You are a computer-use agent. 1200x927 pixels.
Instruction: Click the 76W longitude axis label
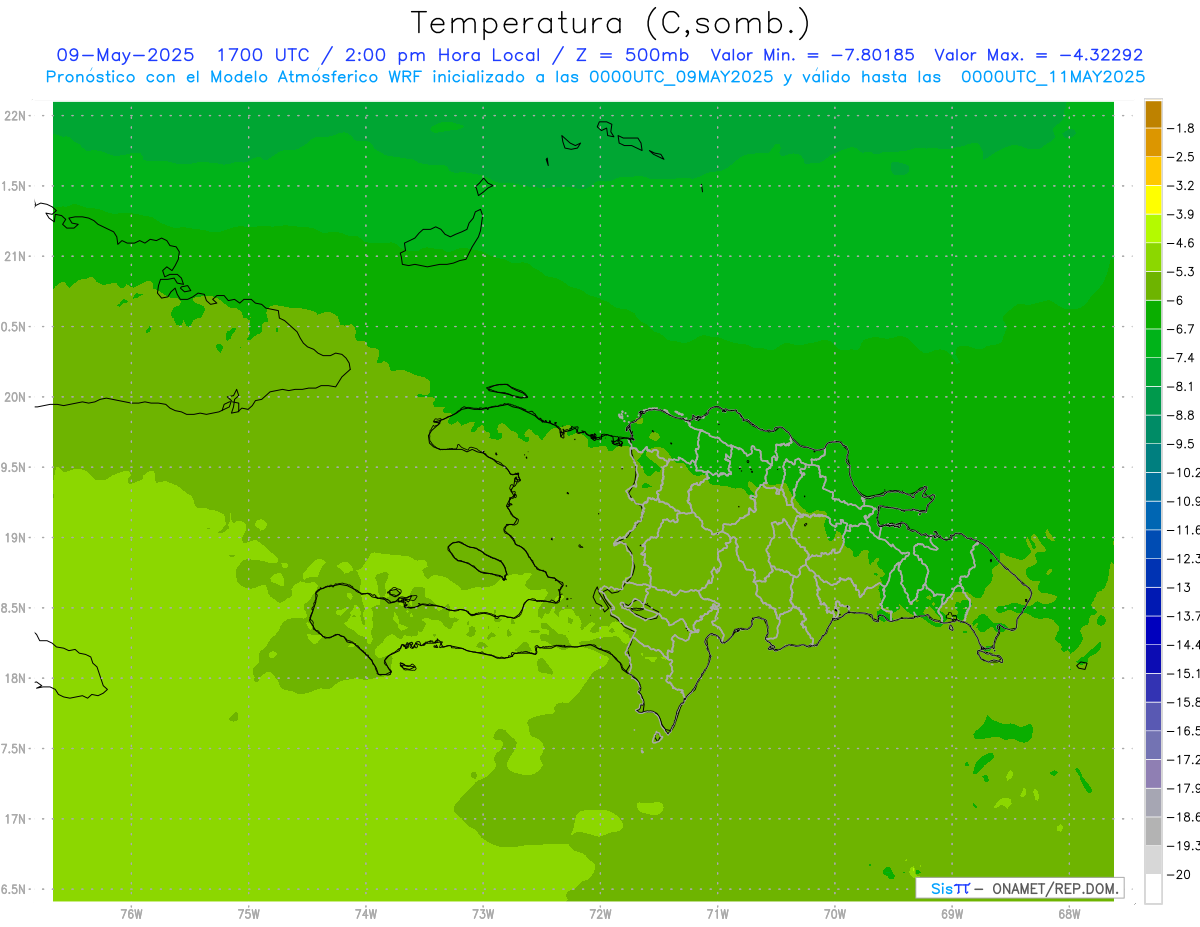pos(131,913)
